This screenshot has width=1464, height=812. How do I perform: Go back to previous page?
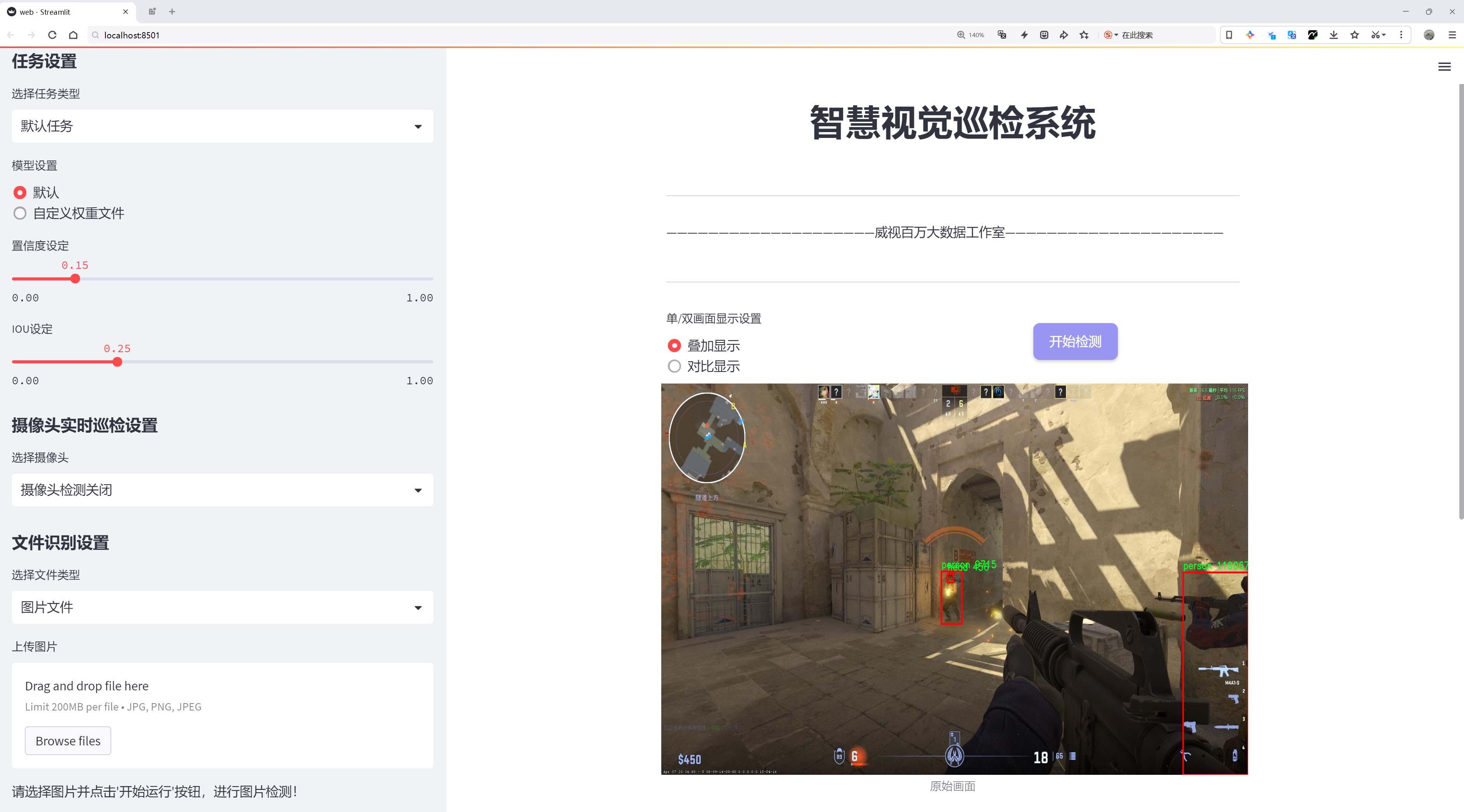11,34
